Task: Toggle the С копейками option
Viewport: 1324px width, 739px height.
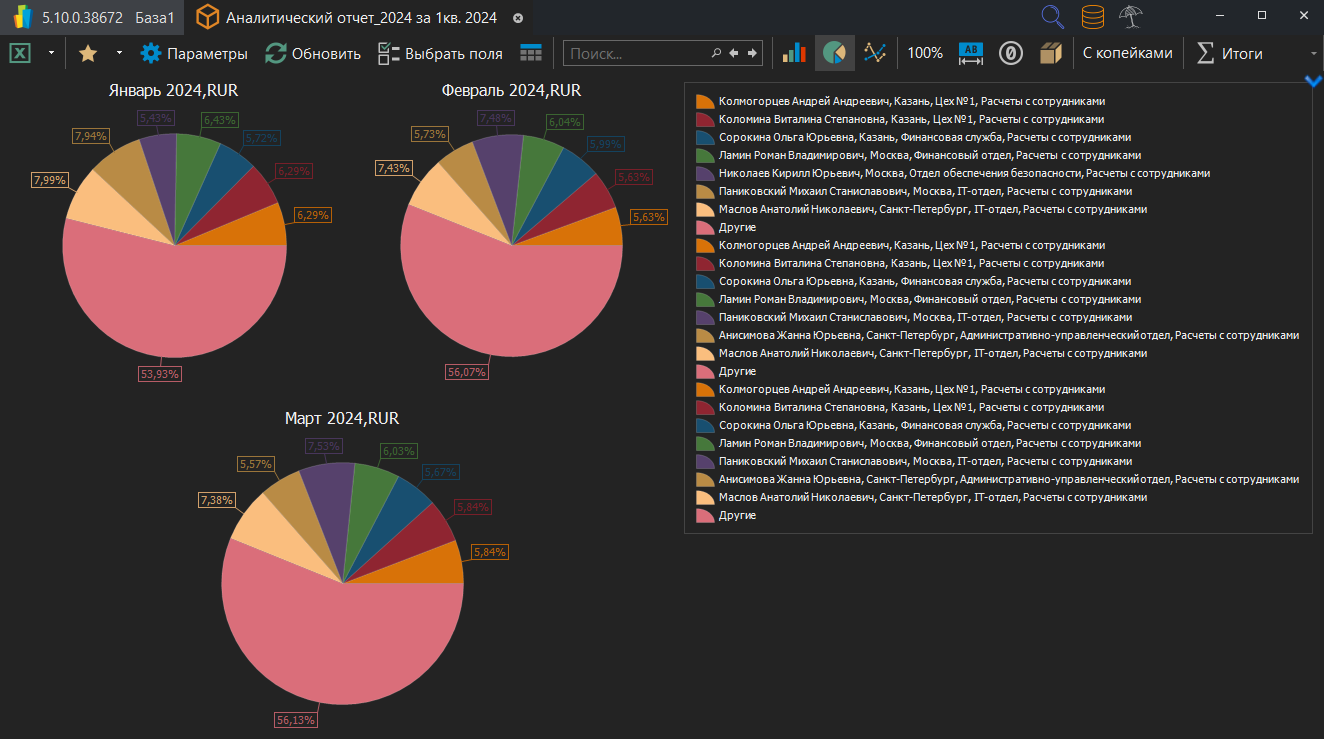Action: click(x=1127, y=53)
